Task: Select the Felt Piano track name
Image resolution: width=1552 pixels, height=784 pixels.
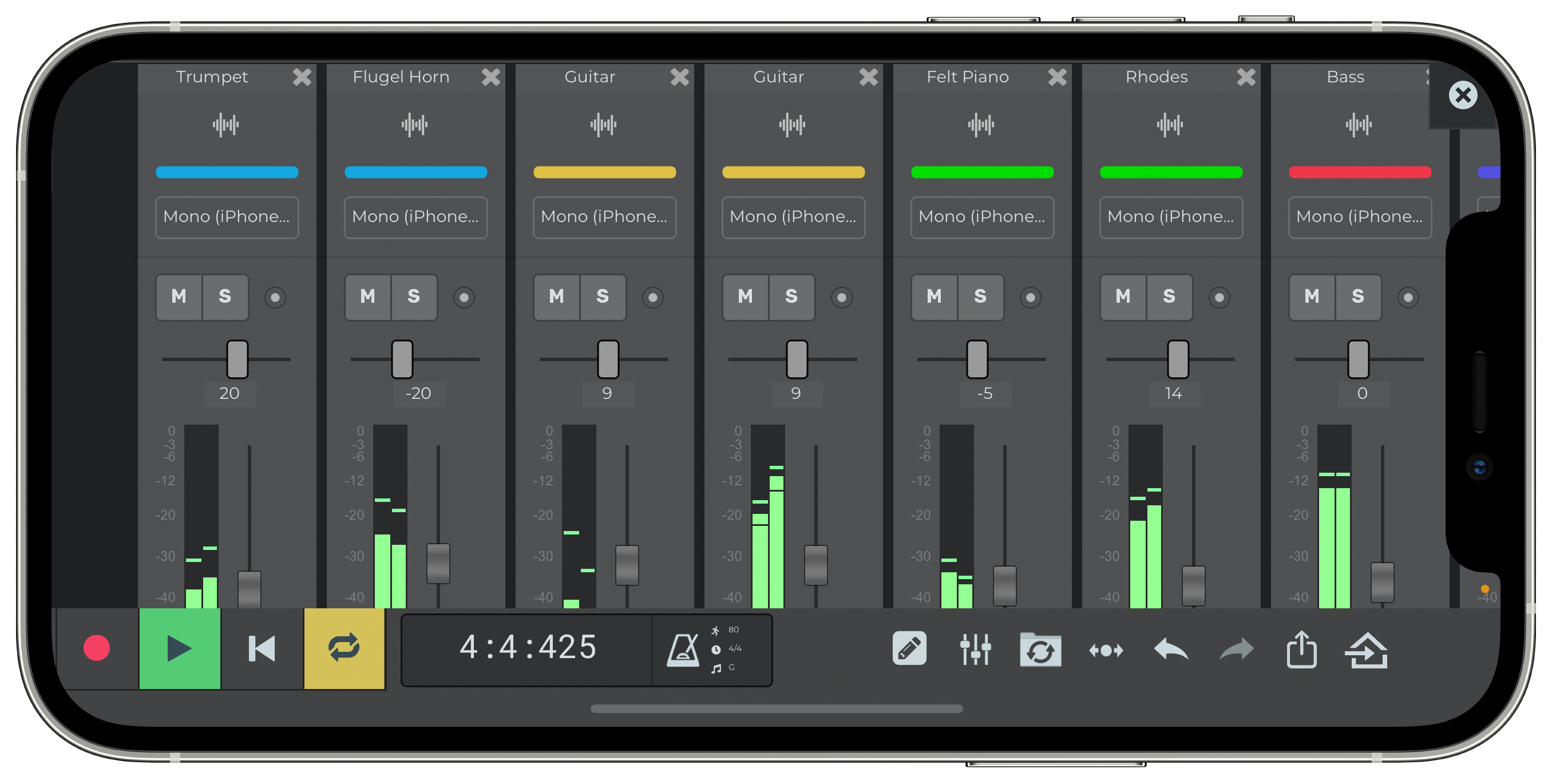Action: click(x=967, y=77)
